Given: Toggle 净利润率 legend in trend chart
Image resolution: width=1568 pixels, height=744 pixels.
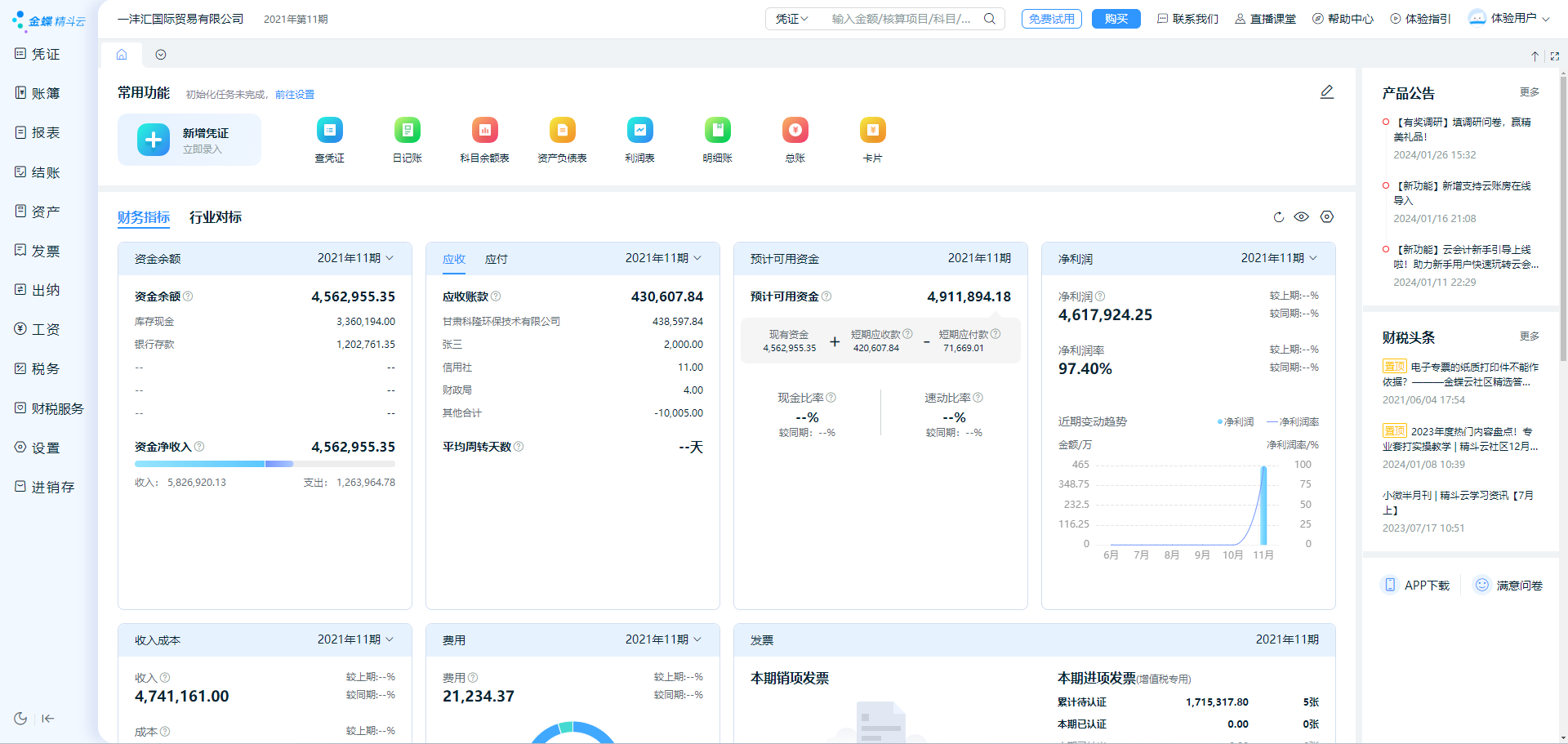Looking at the screenshot, I should [x=1293, y=422].
